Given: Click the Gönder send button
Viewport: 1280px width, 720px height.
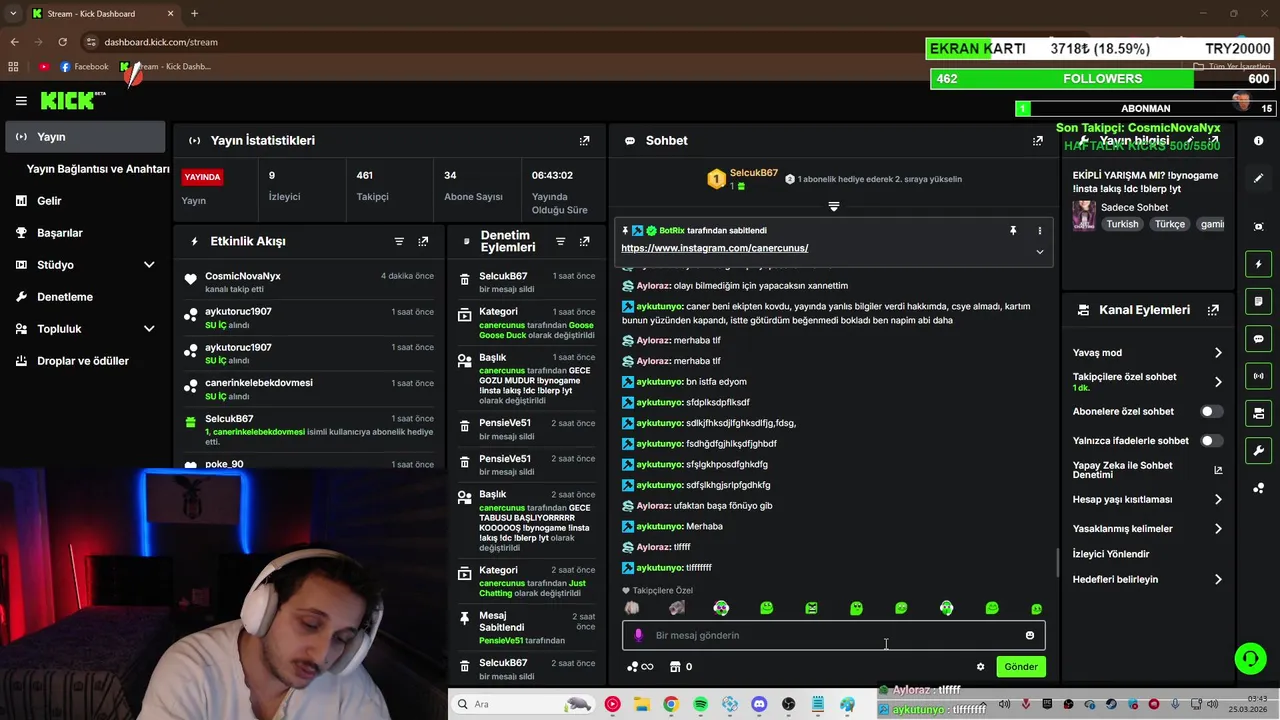Looking at the screenshot, I should tap(1021, 667).
